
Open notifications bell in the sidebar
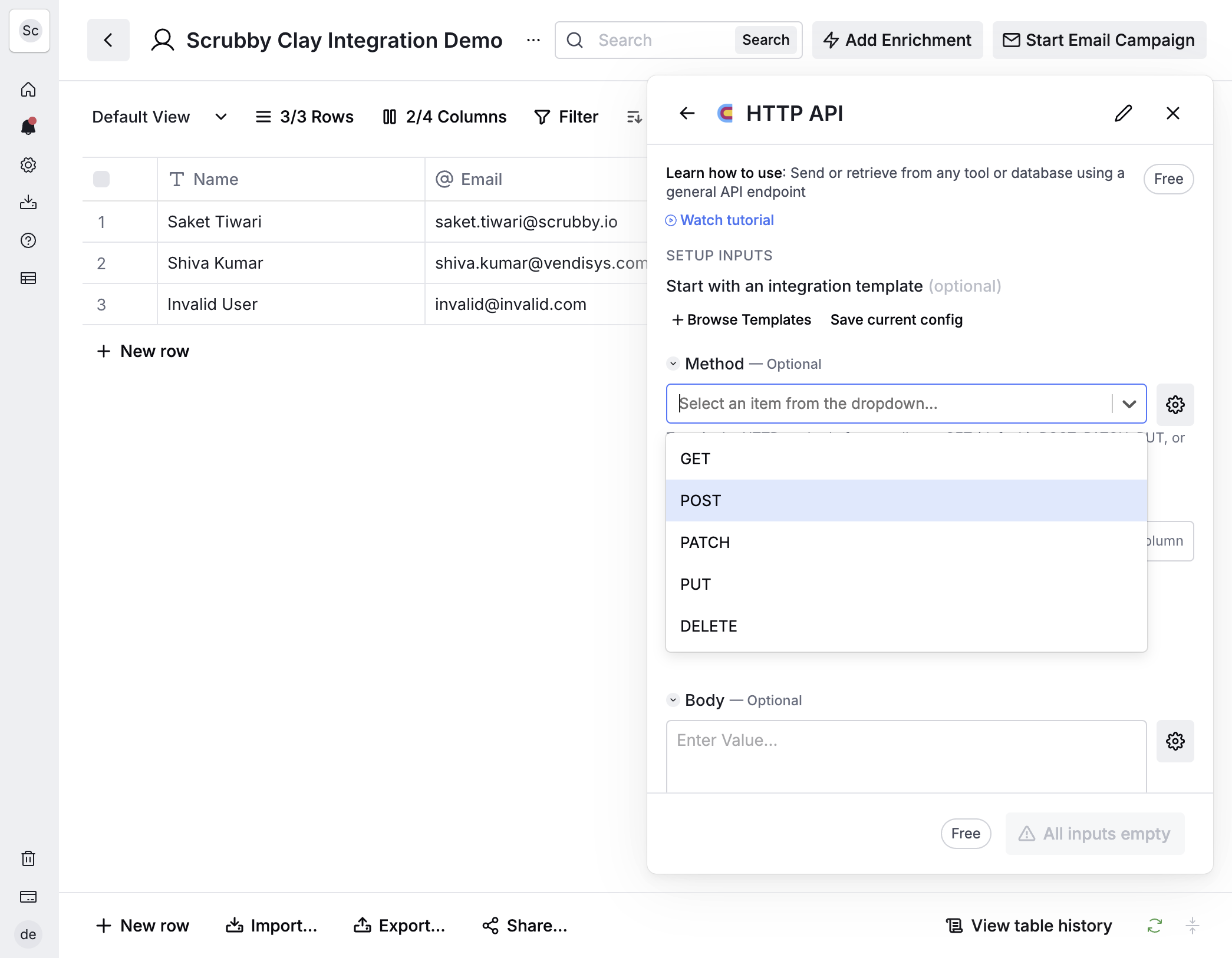28,126
